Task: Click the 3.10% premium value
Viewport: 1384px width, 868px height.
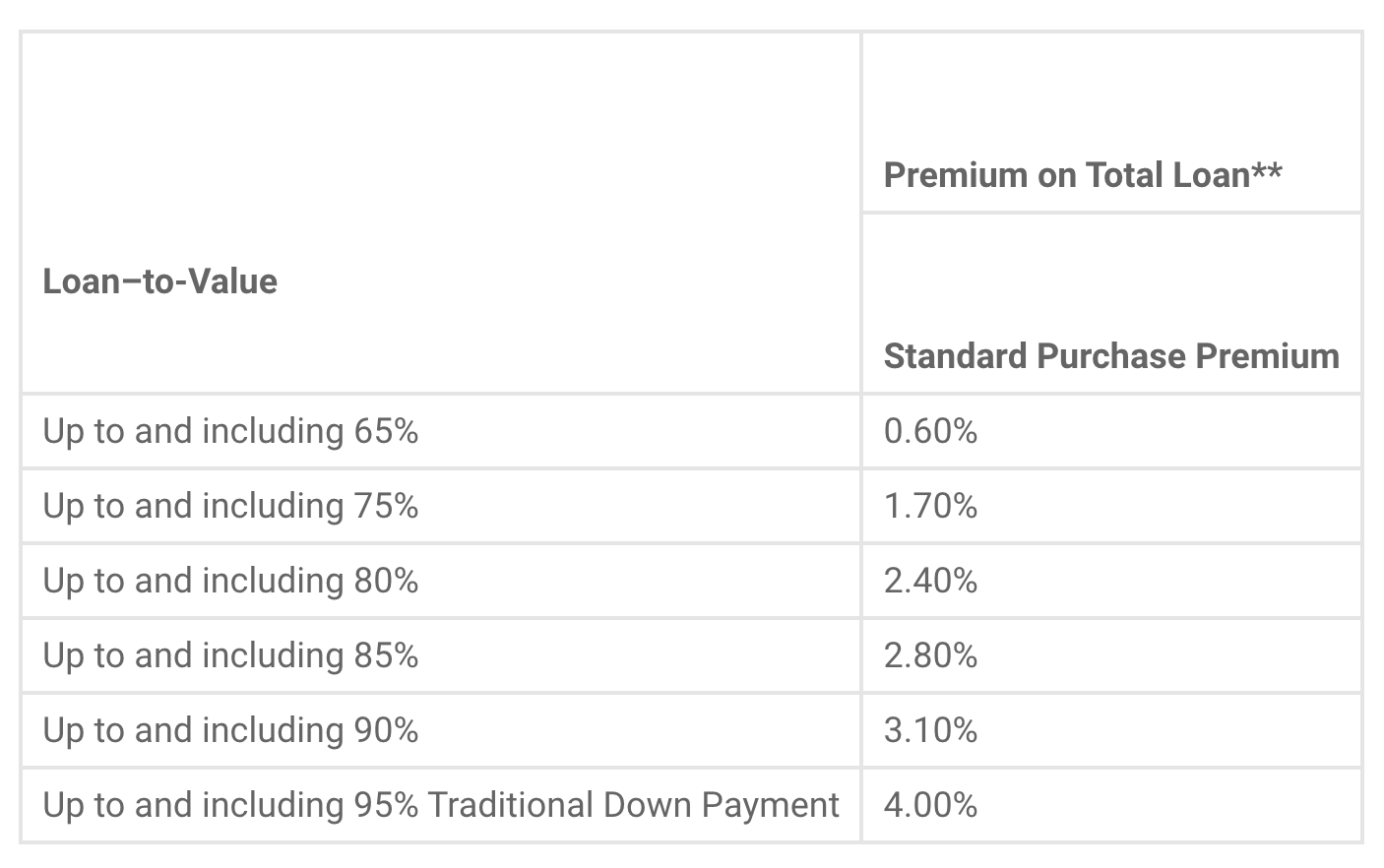Action: (x=930, y=730)
